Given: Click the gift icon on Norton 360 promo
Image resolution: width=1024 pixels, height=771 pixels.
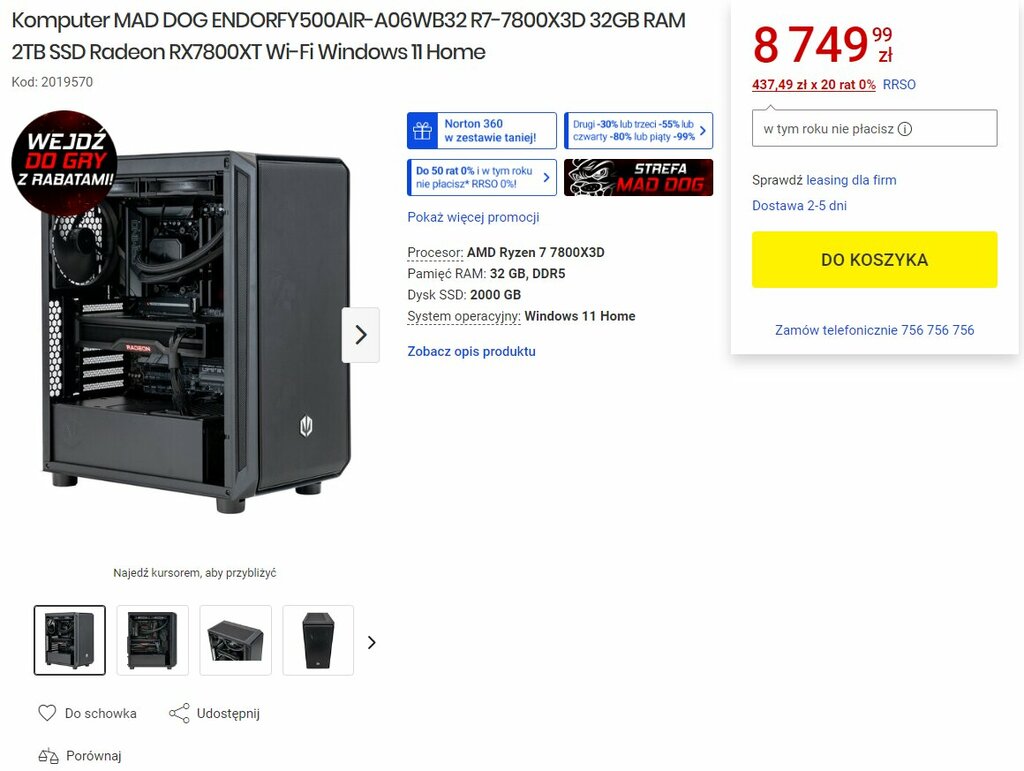Looking at the screenshot, I should 423,131.
